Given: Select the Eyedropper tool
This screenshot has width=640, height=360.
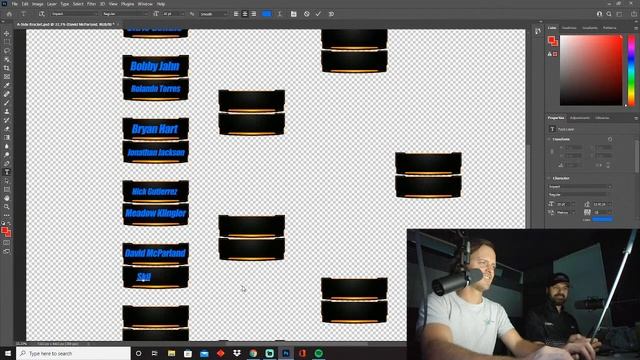Looking at the screenshot, I should [7, 85].
